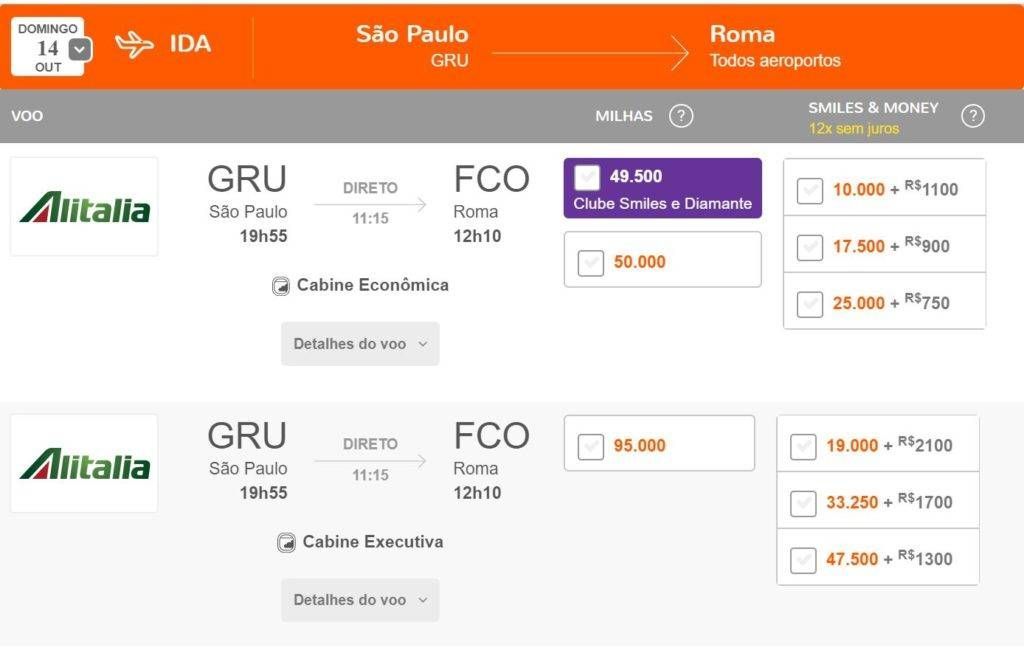Click the 12x sem juros text
Image resolution: width=1024 pixels, height=653 pixels.
coord(854,129)
